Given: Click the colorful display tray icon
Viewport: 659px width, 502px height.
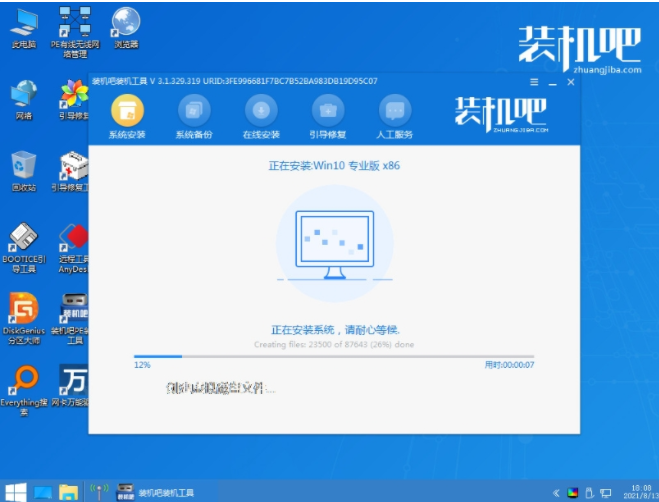Looking at the screenshot, I should coord(572,493).
